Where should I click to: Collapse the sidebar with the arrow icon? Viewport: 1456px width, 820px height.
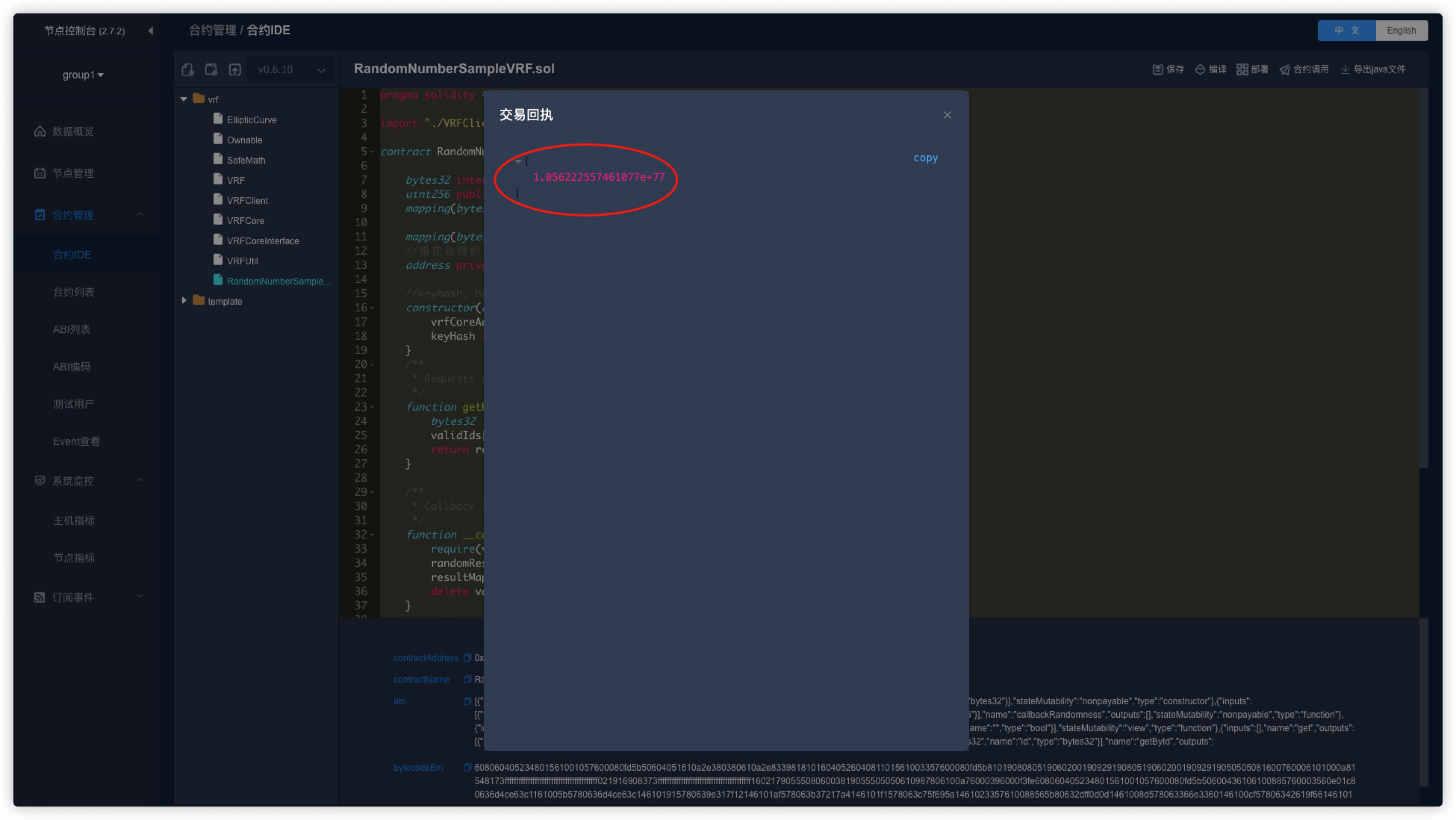tap(150, 31)
